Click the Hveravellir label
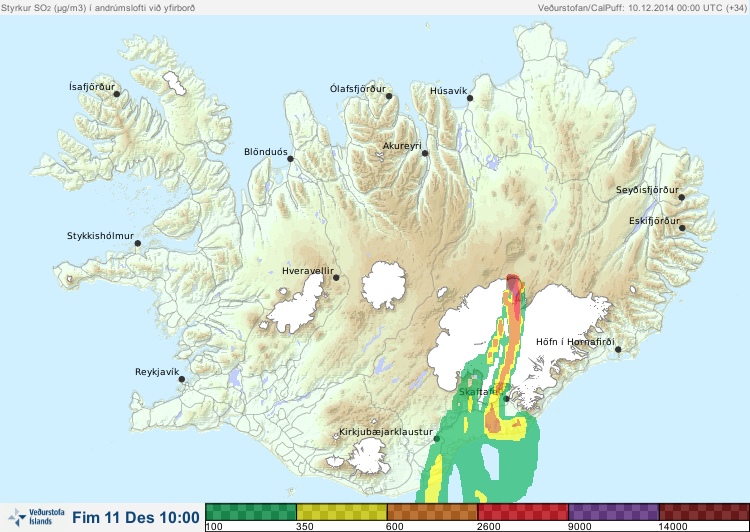The width and height of the screenshot is (750, 532). point(308,271)
